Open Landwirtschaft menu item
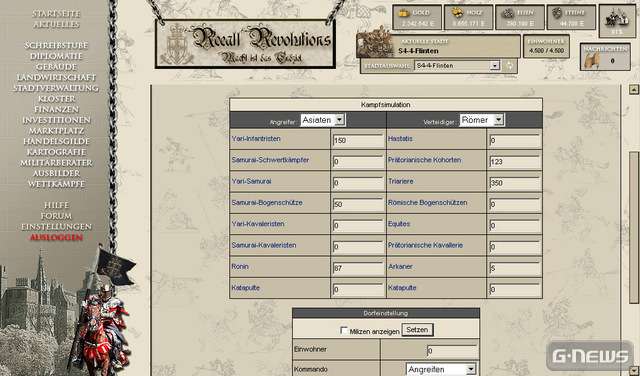Image resolution: width=640 pixels, height=376 pixels. 56,77
